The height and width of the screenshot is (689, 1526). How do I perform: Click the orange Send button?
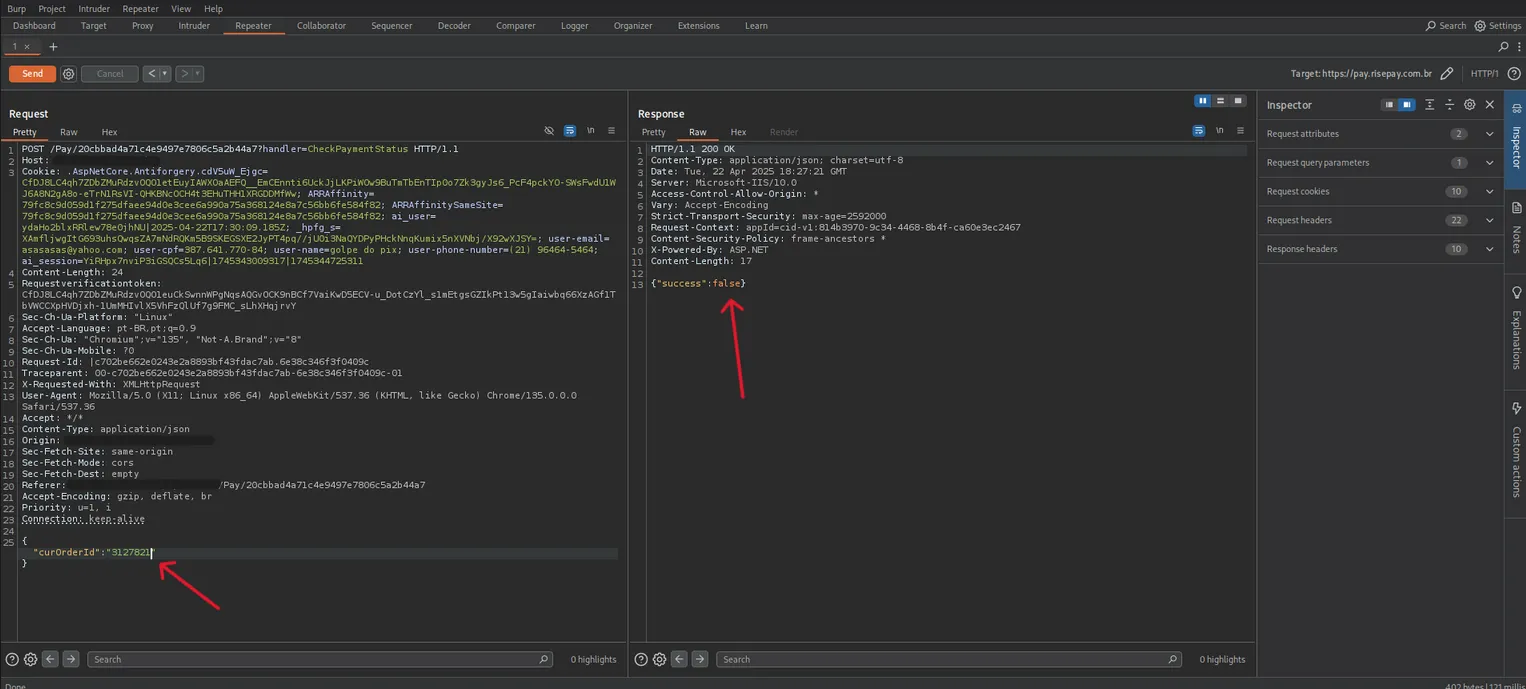32,74
